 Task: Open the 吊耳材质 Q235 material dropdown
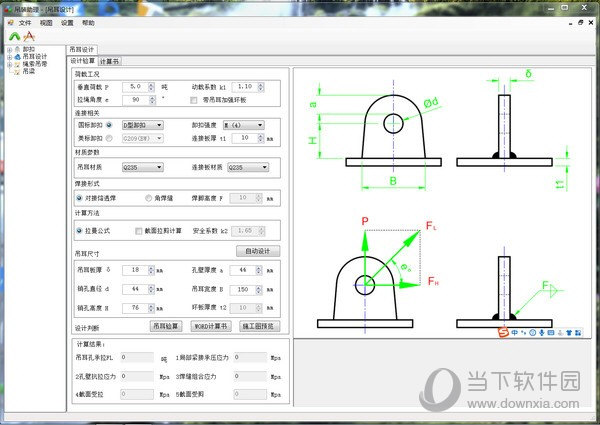pyautogui.click(x=150, y=167)
